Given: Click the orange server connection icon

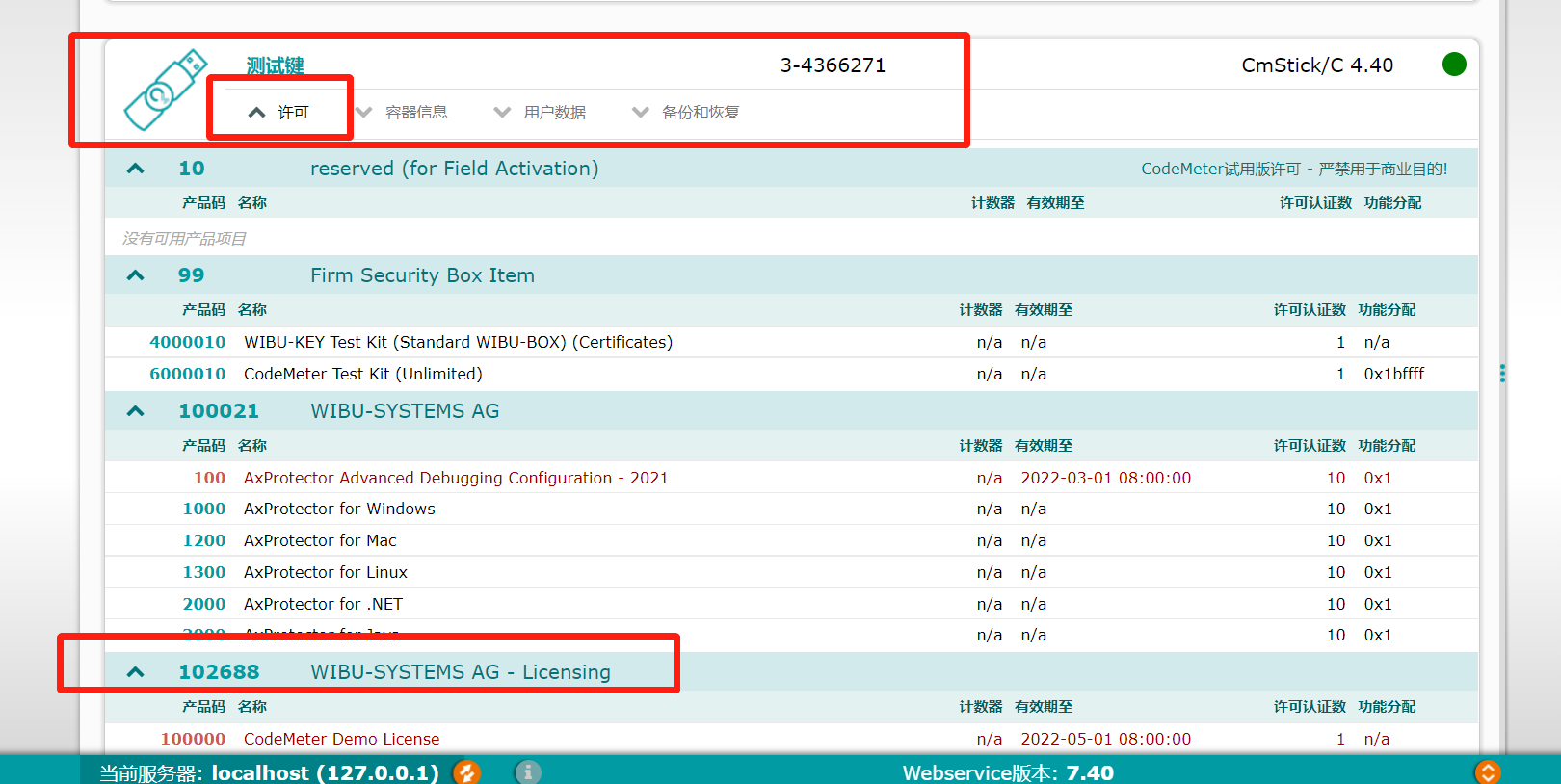Looking at the screenshot, I should click(x=467, y=772).
